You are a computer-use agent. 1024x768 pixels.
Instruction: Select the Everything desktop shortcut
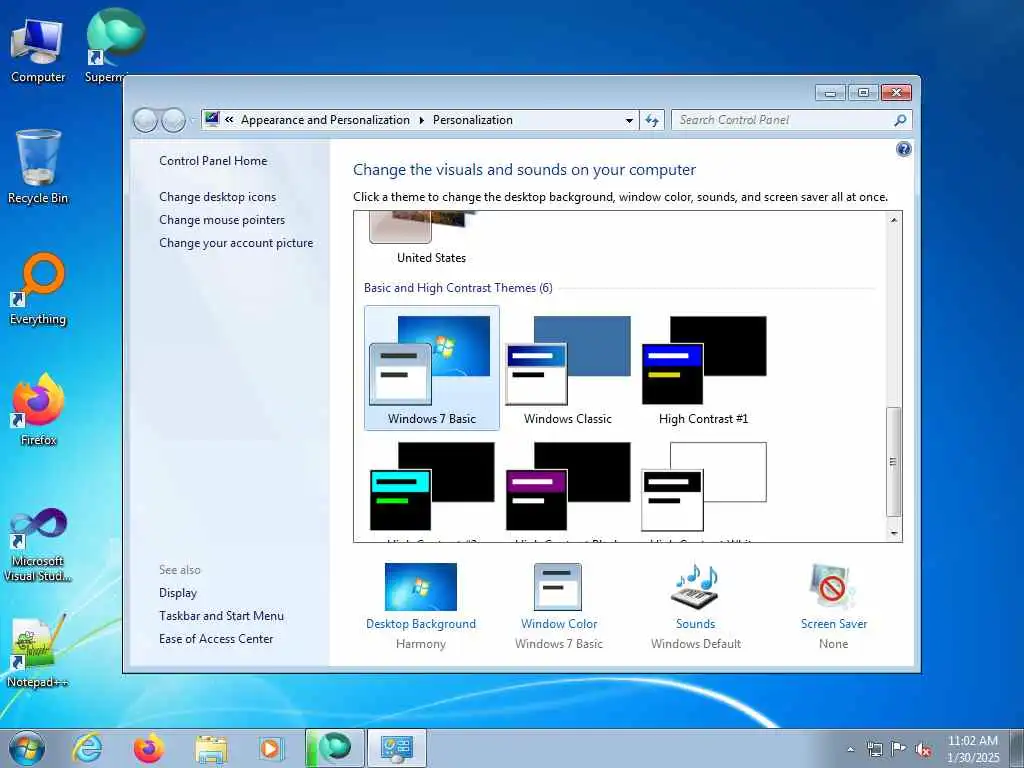coord(38,289)
